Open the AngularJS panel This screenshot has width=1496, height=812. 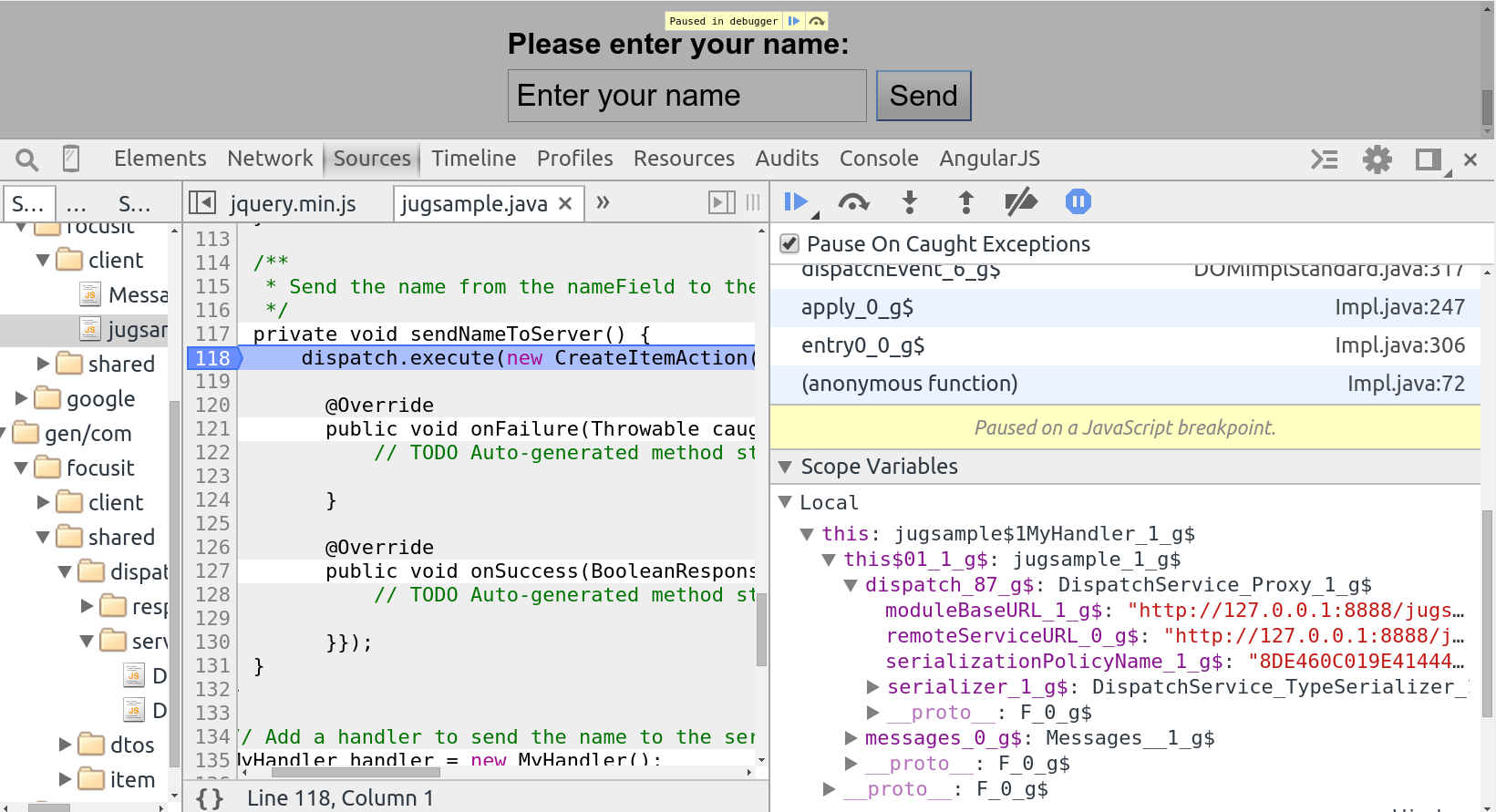pos(990,159)
